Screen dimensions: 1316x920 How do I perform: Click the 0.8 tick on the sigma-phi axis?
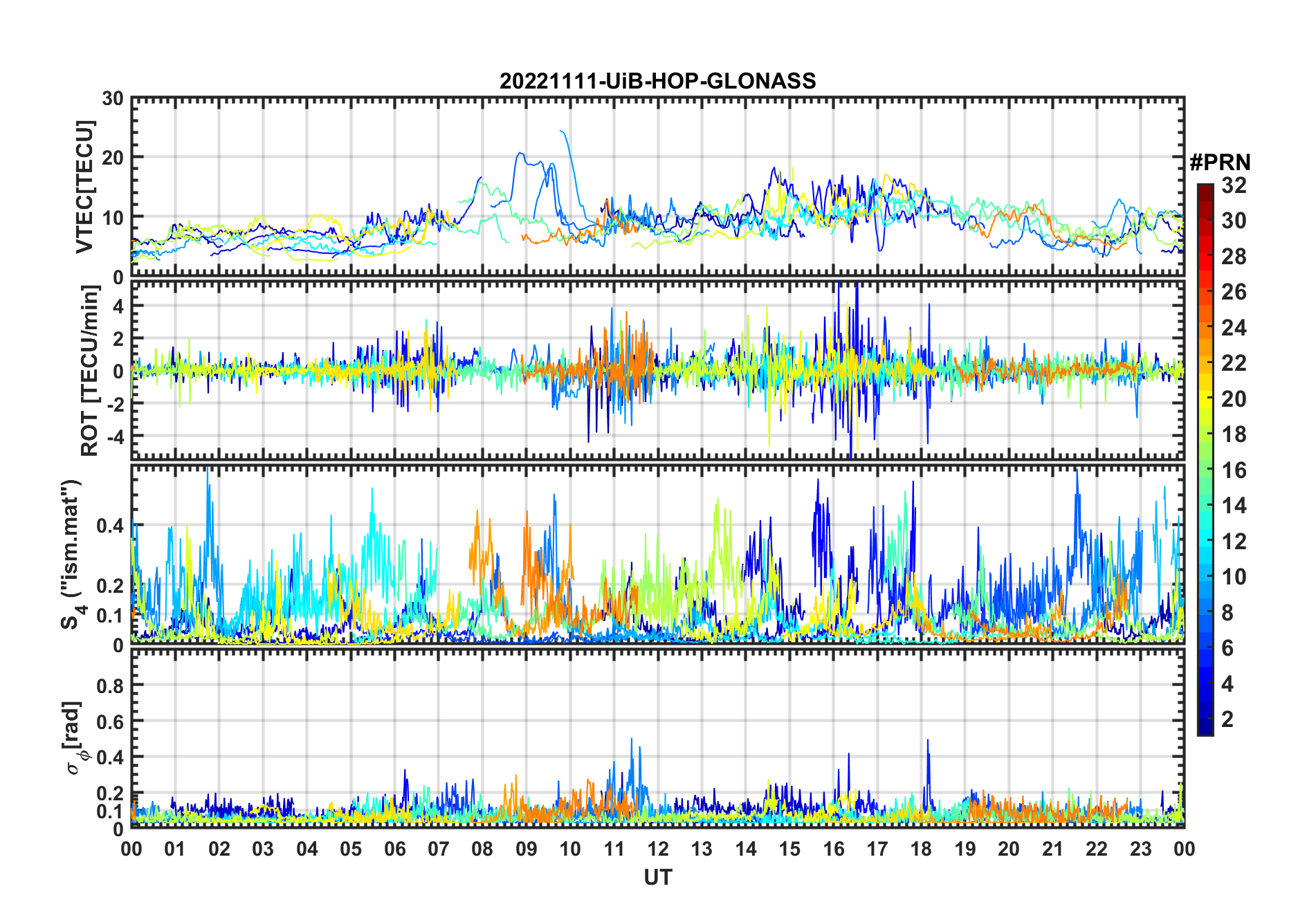pyautogui.click(x=111, y=686)
